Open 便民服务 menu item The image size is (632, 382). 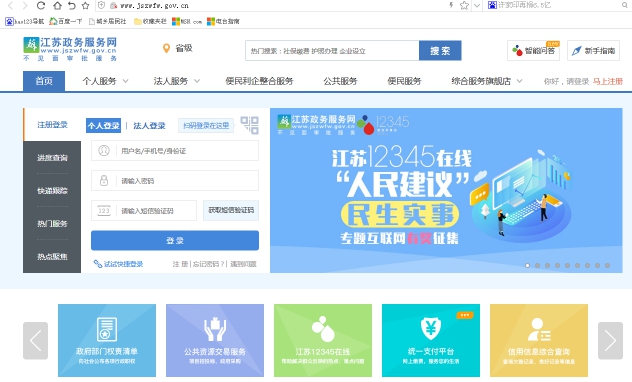[x=404, y=81]
